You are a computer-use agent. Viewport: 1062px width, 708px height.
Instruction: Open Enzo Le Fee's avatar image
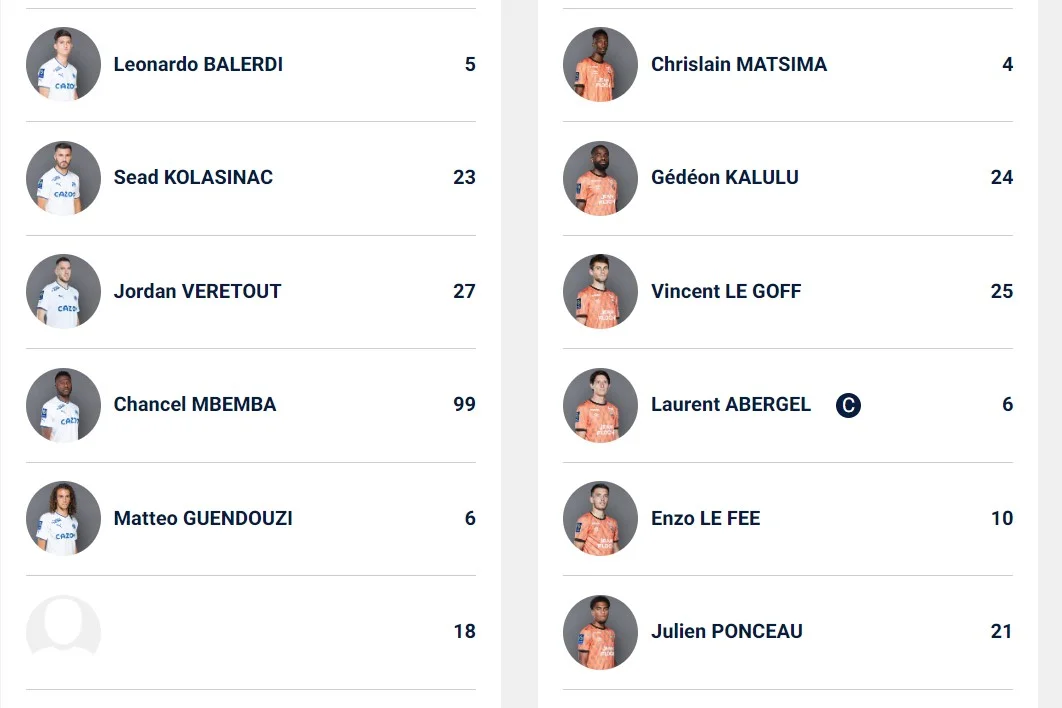click(x=600, y=518)
